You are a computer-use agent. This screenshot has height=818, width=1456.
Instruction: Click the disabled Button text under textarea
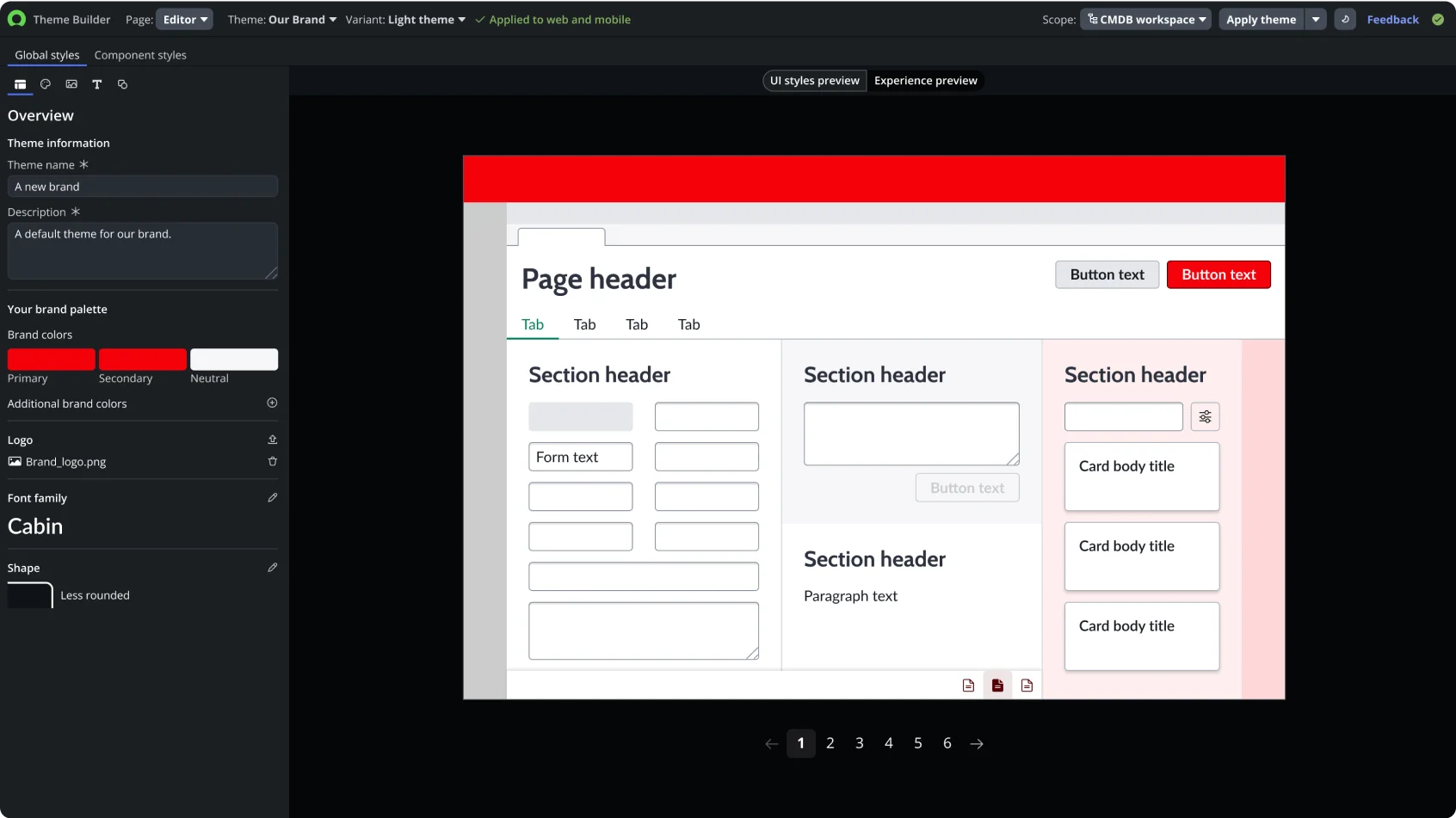tap(967, 488)
